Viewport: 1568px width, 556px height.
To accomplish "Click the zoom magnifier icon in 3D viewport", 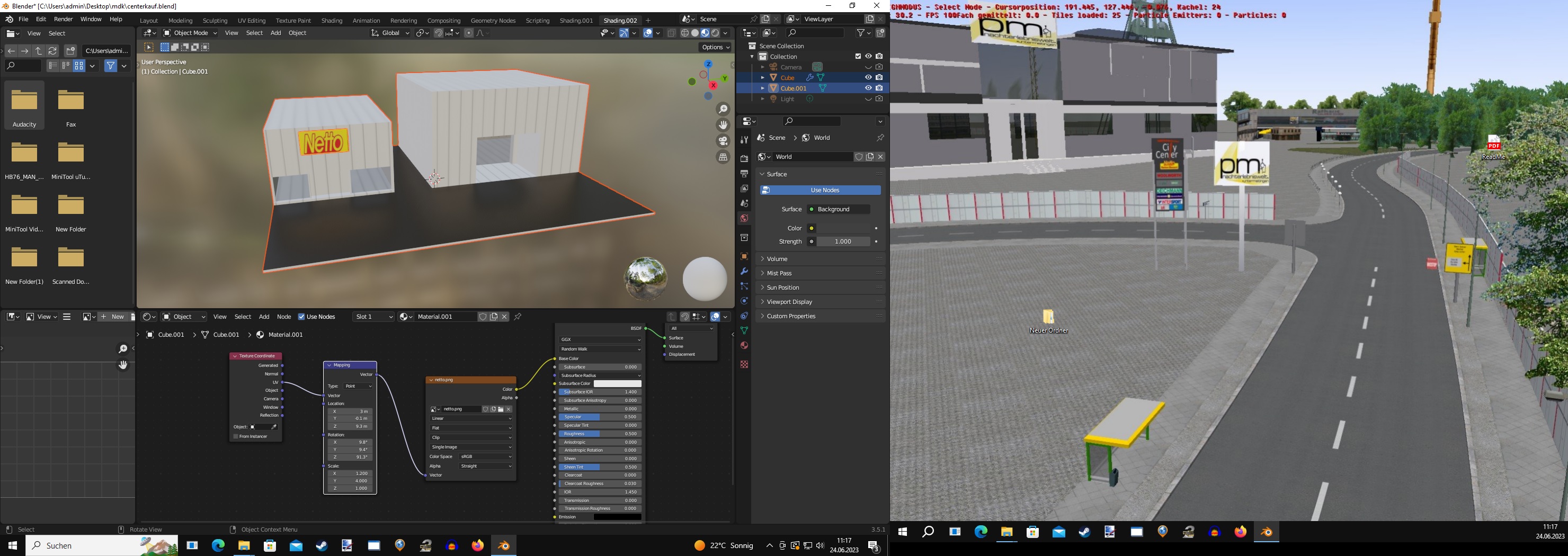I will pyautogui.click(x=723, y=110).
